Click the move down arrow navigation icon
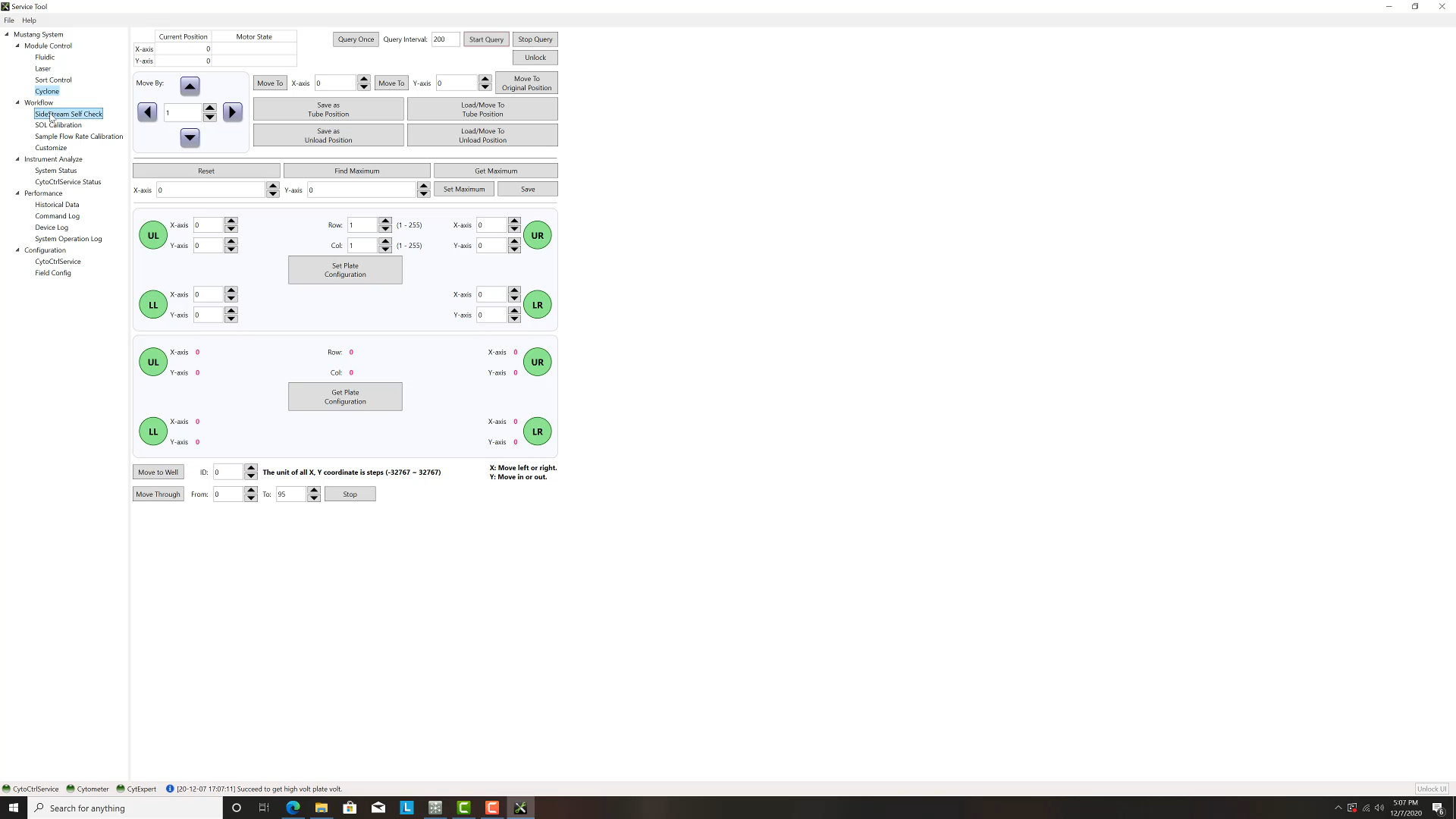The width and height of the screenshot is (1456, 819). 189,139
